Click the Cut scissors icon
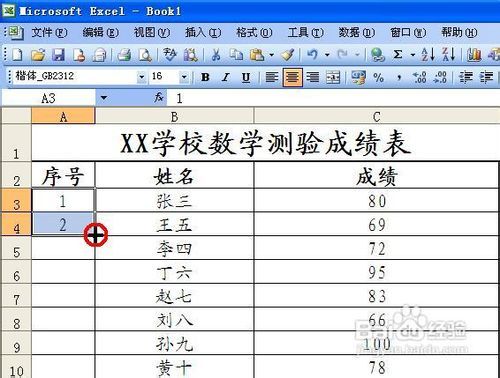The image size is (500, 378). pos(216,55)
